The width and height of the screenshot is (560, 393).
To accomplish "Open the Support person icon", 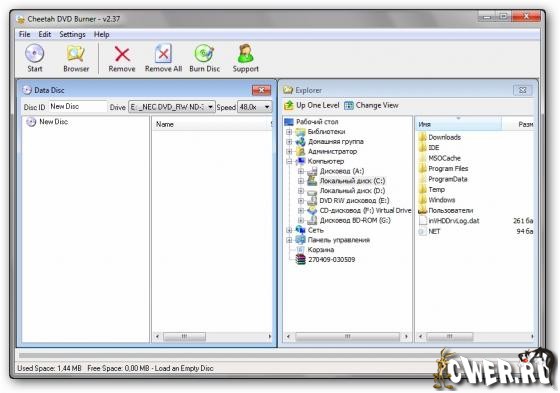I will click(x=246, y=53).
